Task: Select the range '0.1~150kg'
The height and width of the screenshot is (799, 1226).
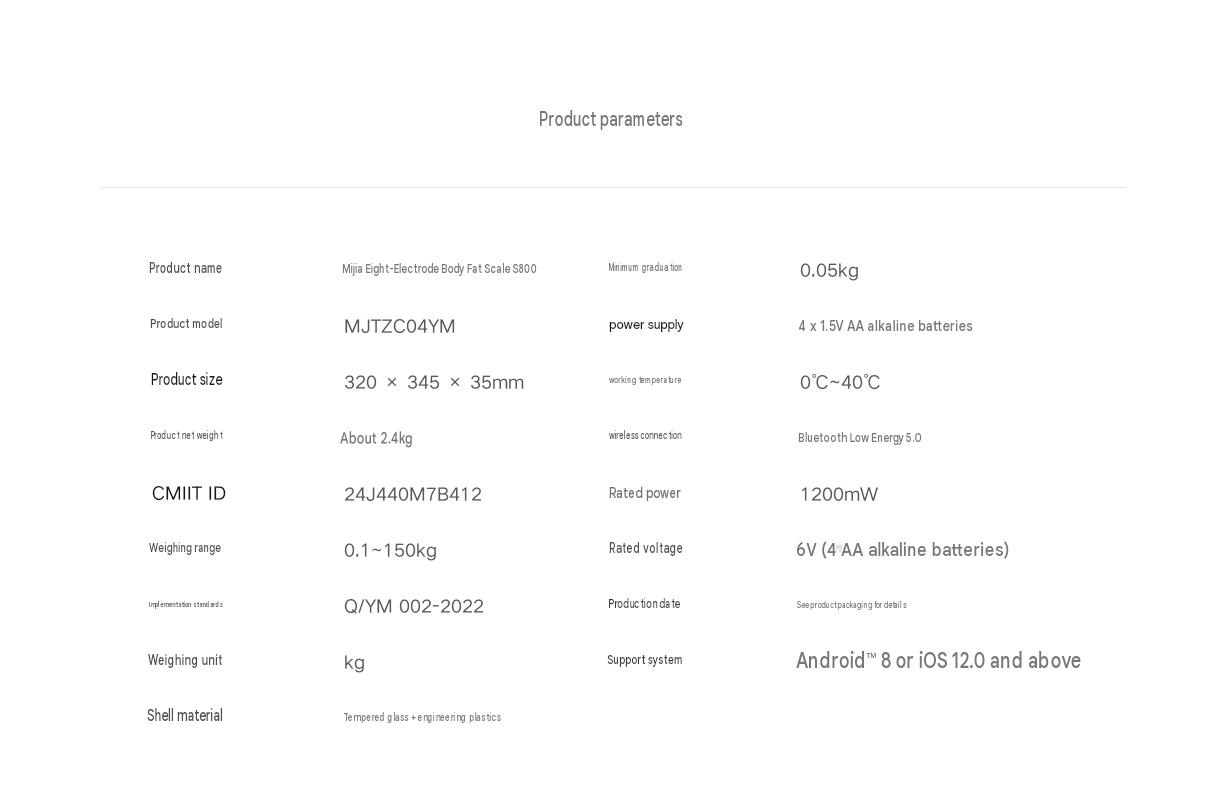Action: (390, 550)
